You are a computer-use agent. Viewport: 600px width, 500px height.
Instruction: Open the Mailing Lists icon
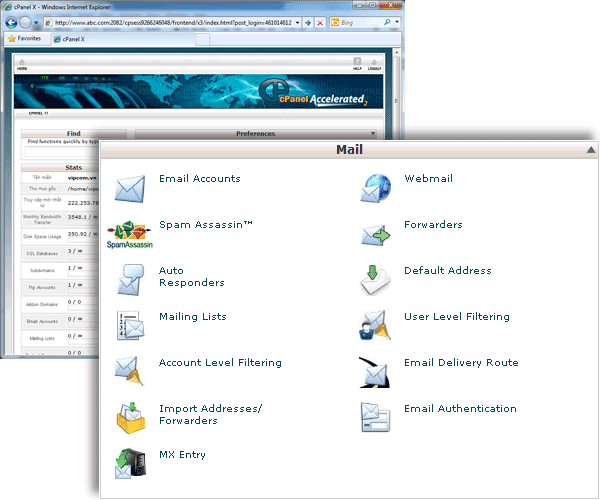[130, 326]
